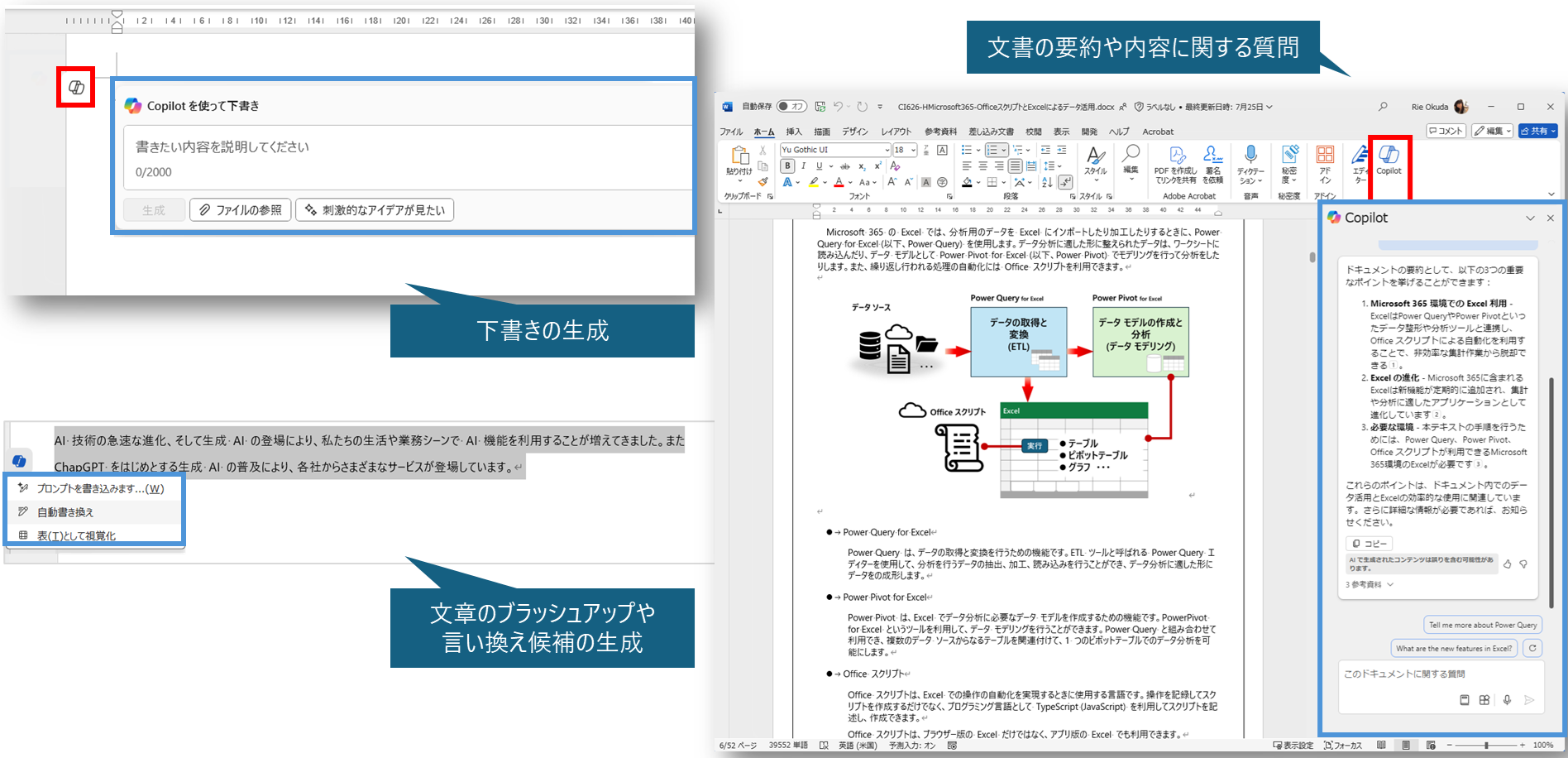Click the Copilot icon in the Word ribbon

pyautogui.click(x=1389, y=160)
